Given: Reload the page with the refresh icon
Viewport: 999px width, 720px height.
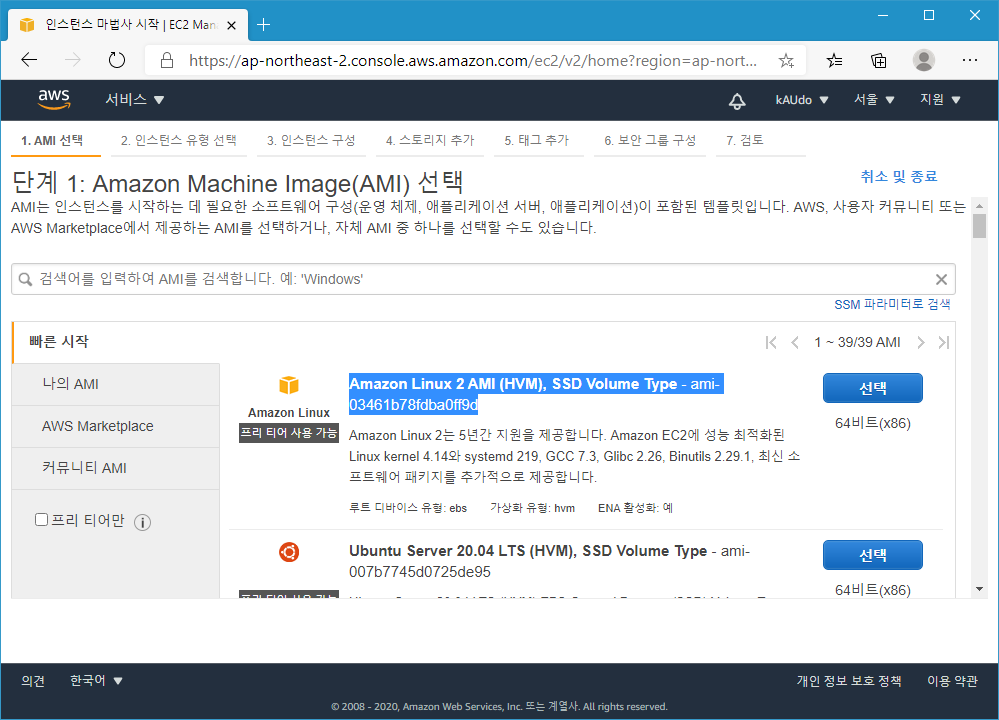Looking at the screenshot, I should tap(117, 61).
